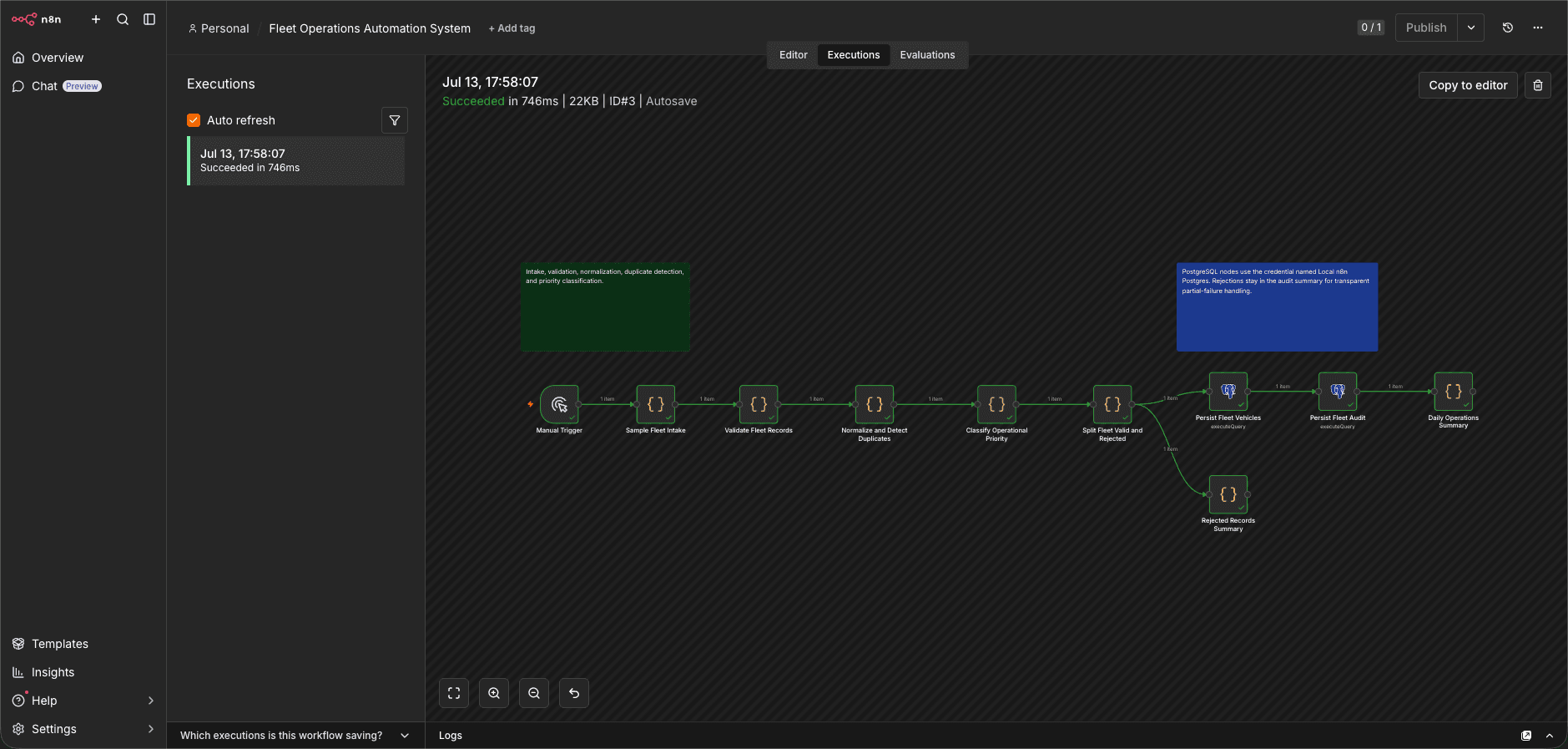
Task: Select the Validate Fleet Records node
Action: pyautogui.click(x=759, y=404)
